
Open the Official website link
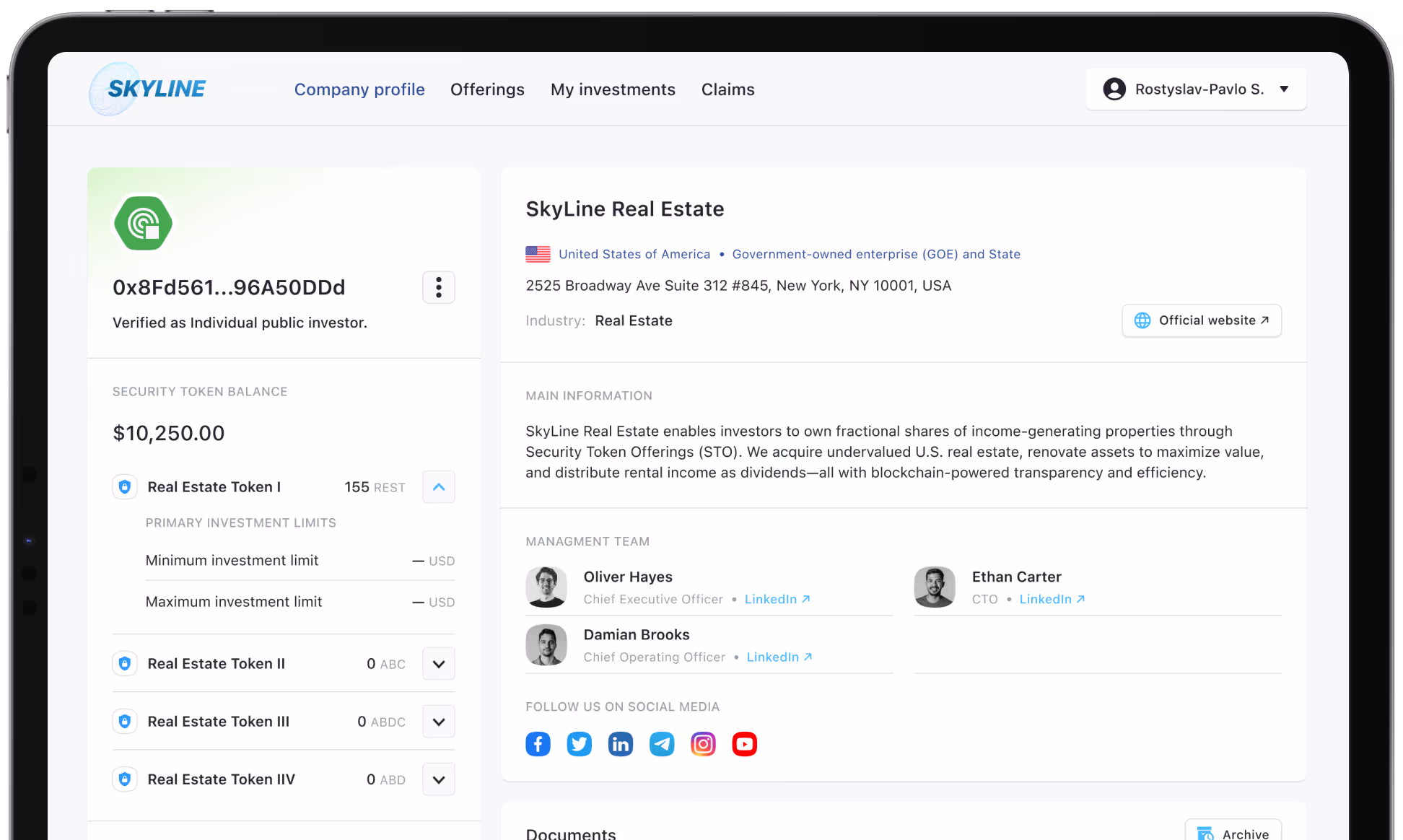tap(1202, 320)
